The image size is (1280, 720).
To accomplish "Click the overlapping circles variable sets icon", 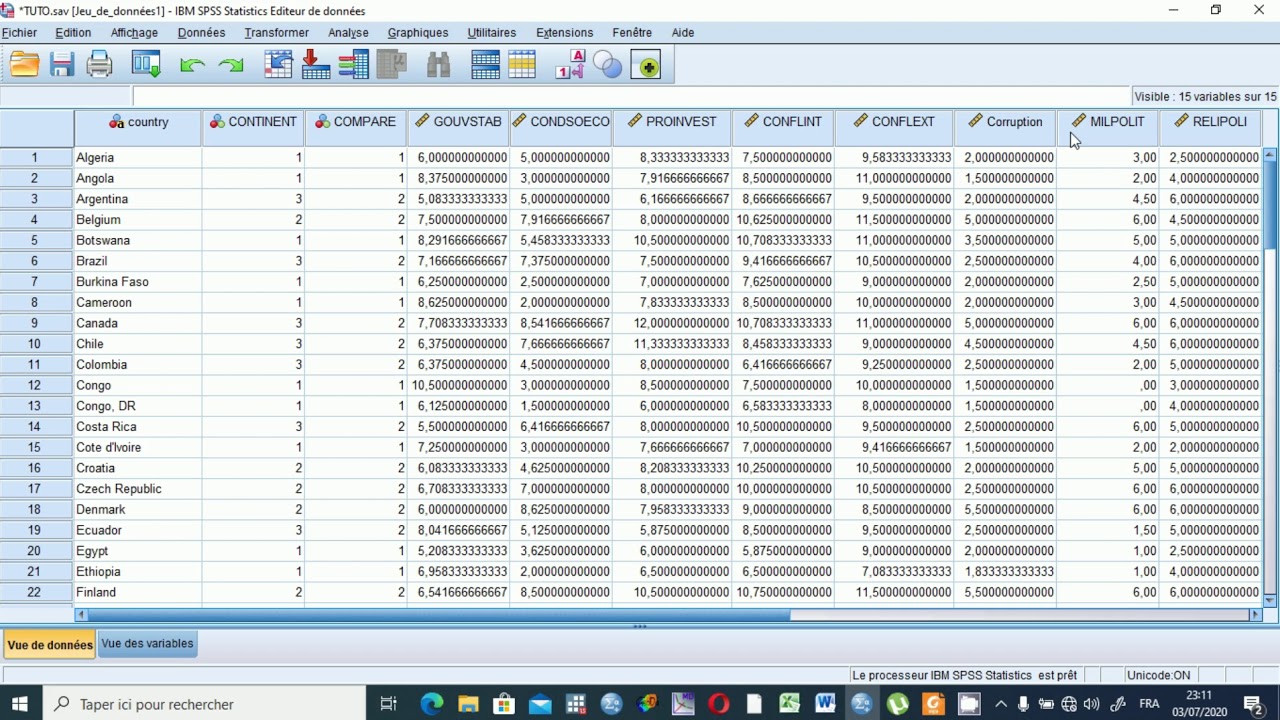I will pos(607,65).
